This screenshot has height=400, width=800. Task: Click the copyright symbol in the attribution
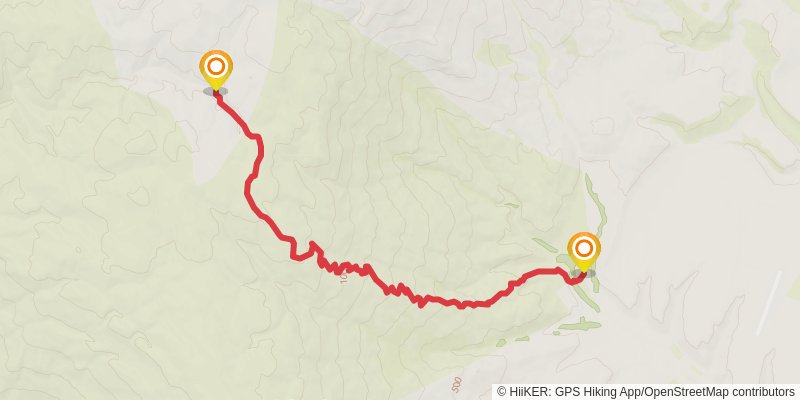point(502,391)
